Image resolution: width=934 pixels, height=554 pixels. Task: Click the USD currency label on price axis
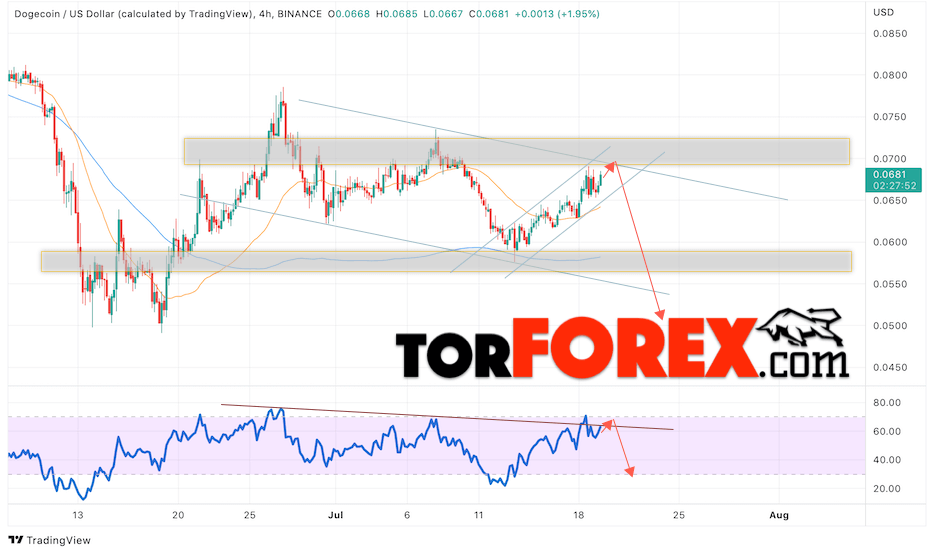point(883,12)
